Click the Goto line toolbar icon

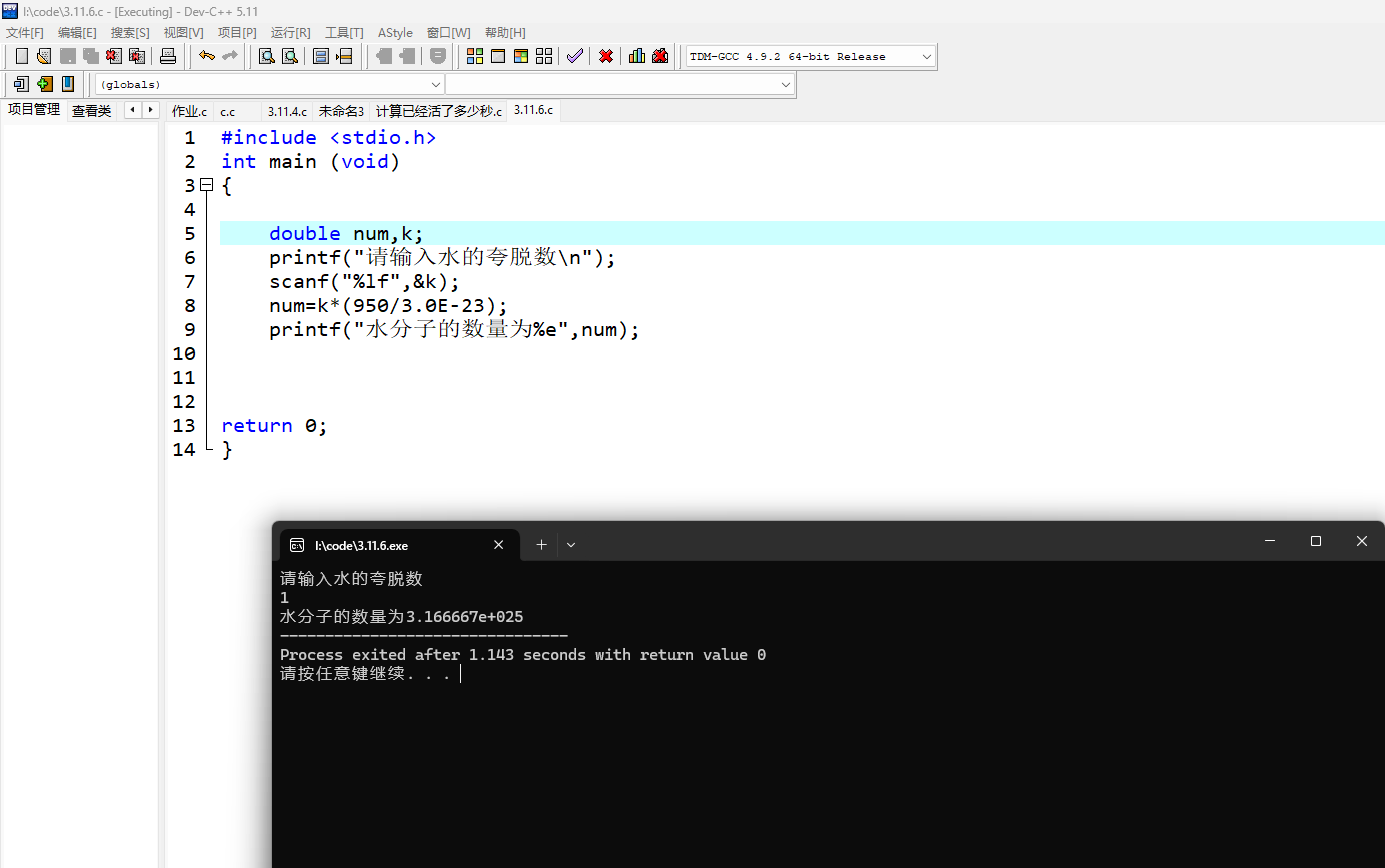pos(344,56)
